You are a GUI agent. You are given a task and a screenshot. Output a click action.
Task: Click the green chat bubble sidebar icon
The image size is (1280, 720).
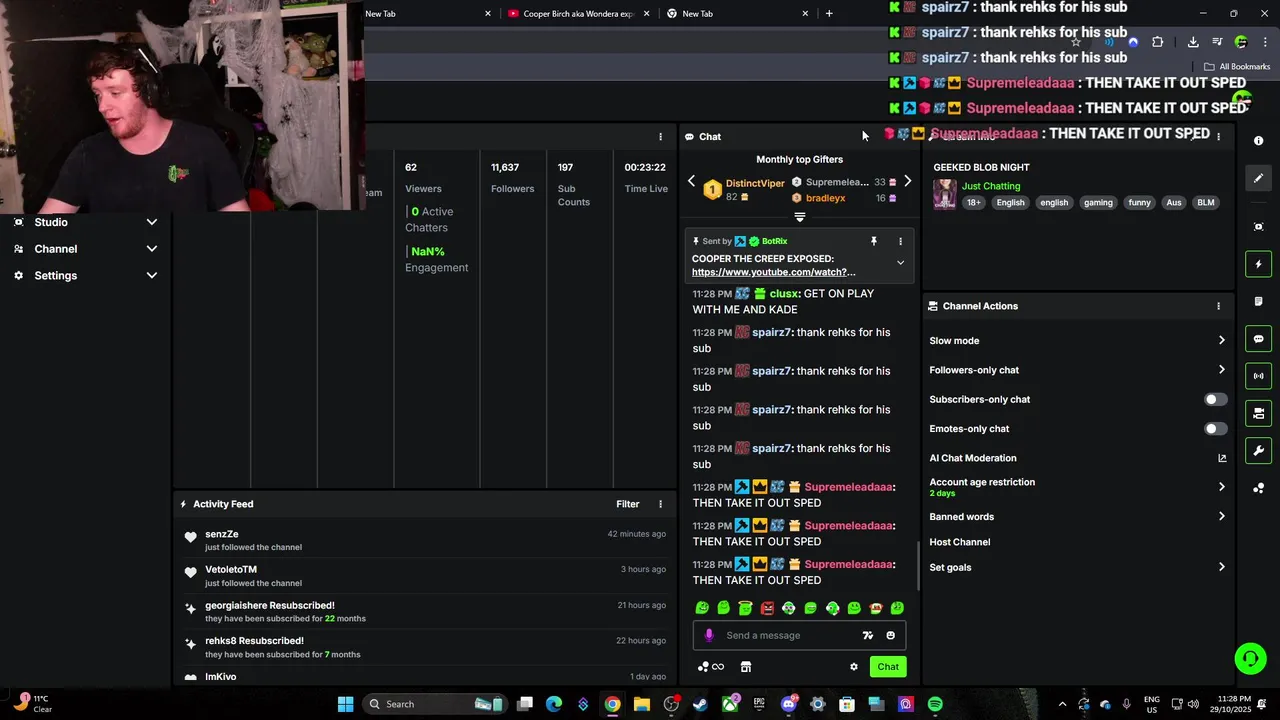click(x=1258, y=339)
